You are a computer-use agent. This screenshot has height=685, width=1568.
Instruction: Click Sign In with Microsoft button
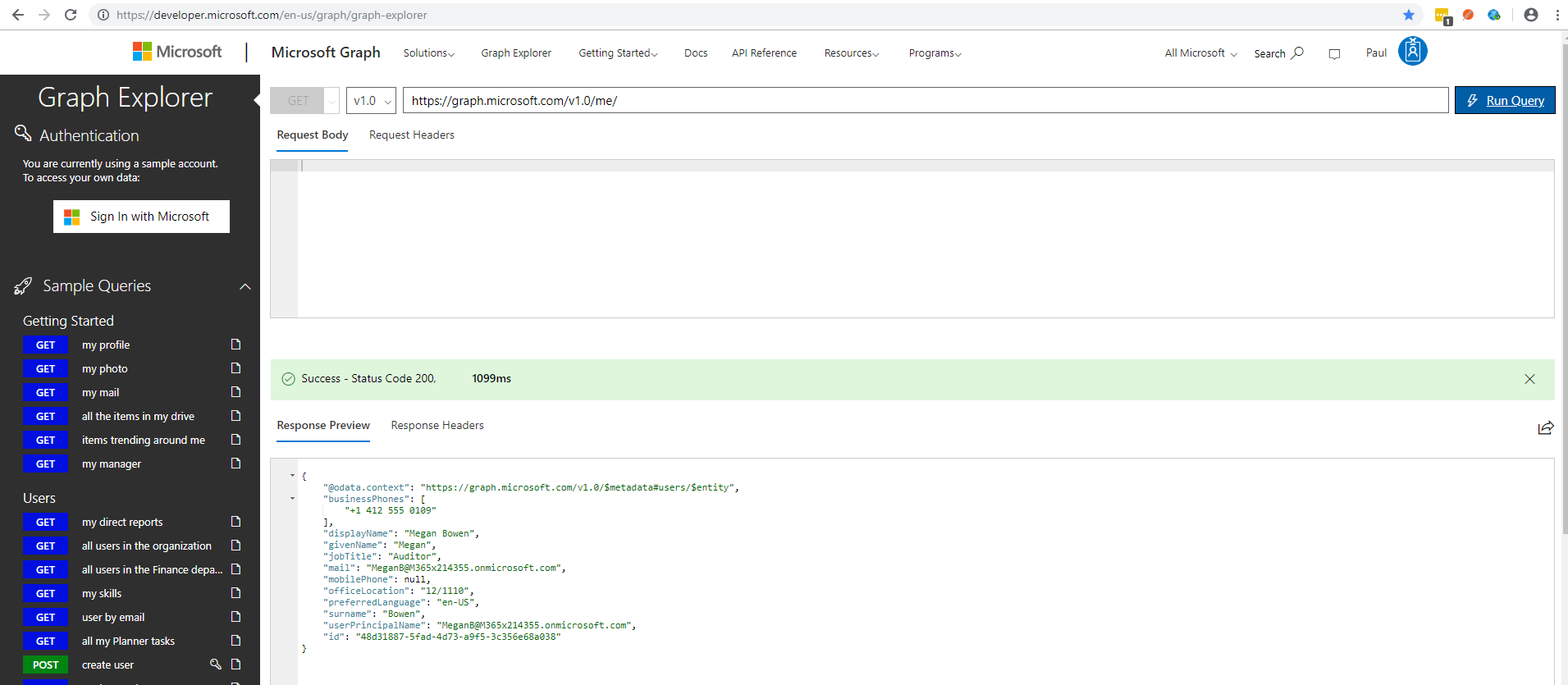[141, 217]
